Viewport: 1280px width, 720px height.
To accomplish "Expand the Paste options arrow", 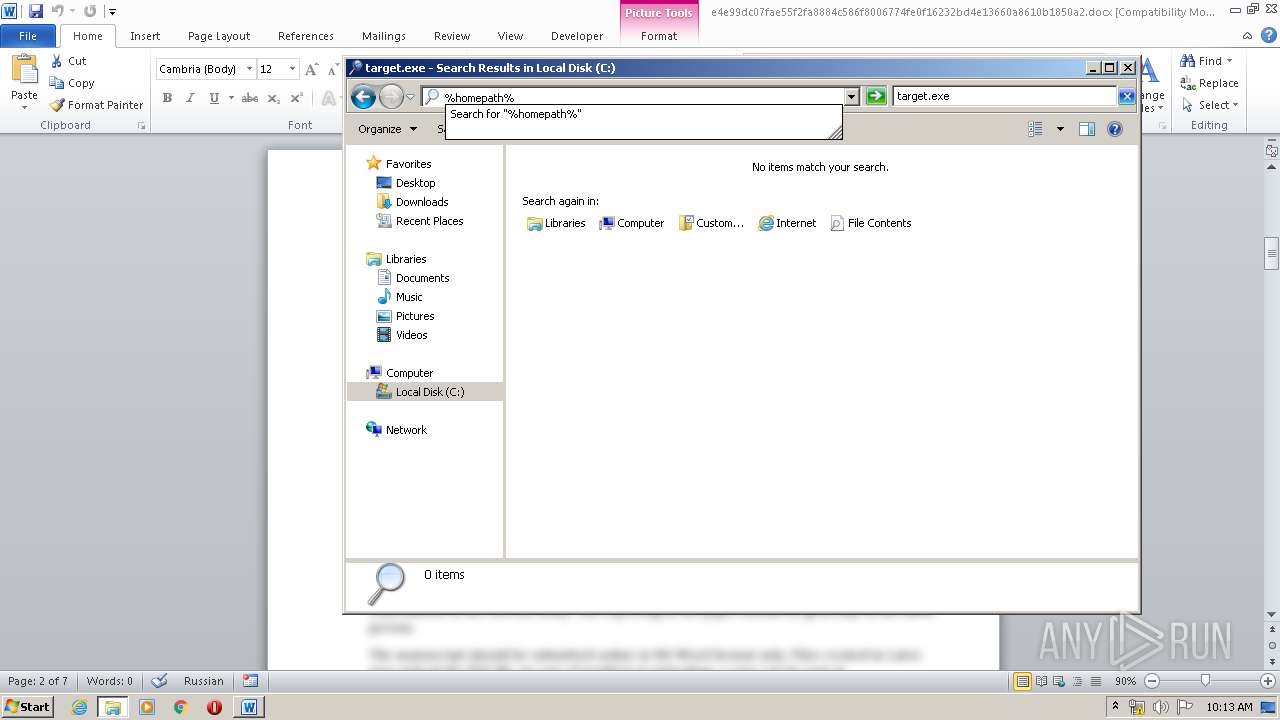I will click(24, 106).
